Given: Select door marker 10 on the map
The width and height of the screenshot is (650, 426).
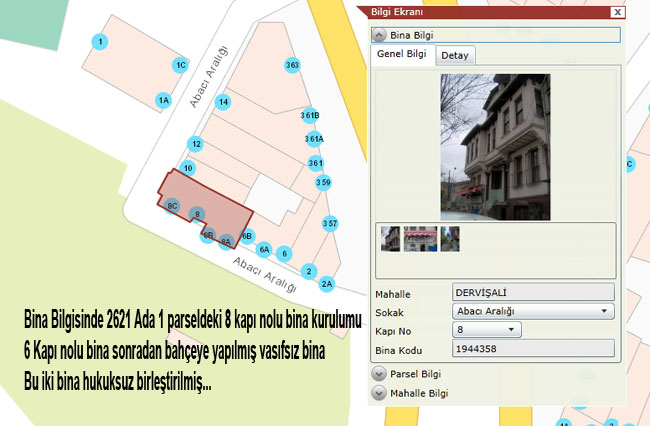Looking at the screenshot, I should (187, 168).
